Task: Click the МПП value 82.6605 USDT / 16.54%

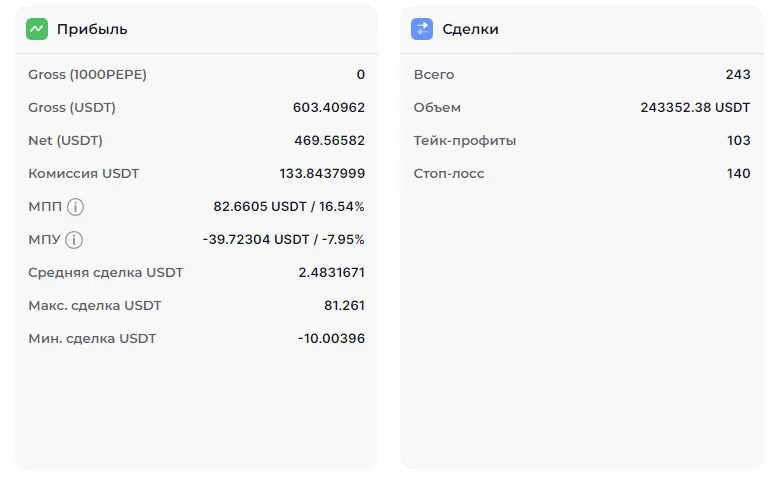Action: [289, 206]
